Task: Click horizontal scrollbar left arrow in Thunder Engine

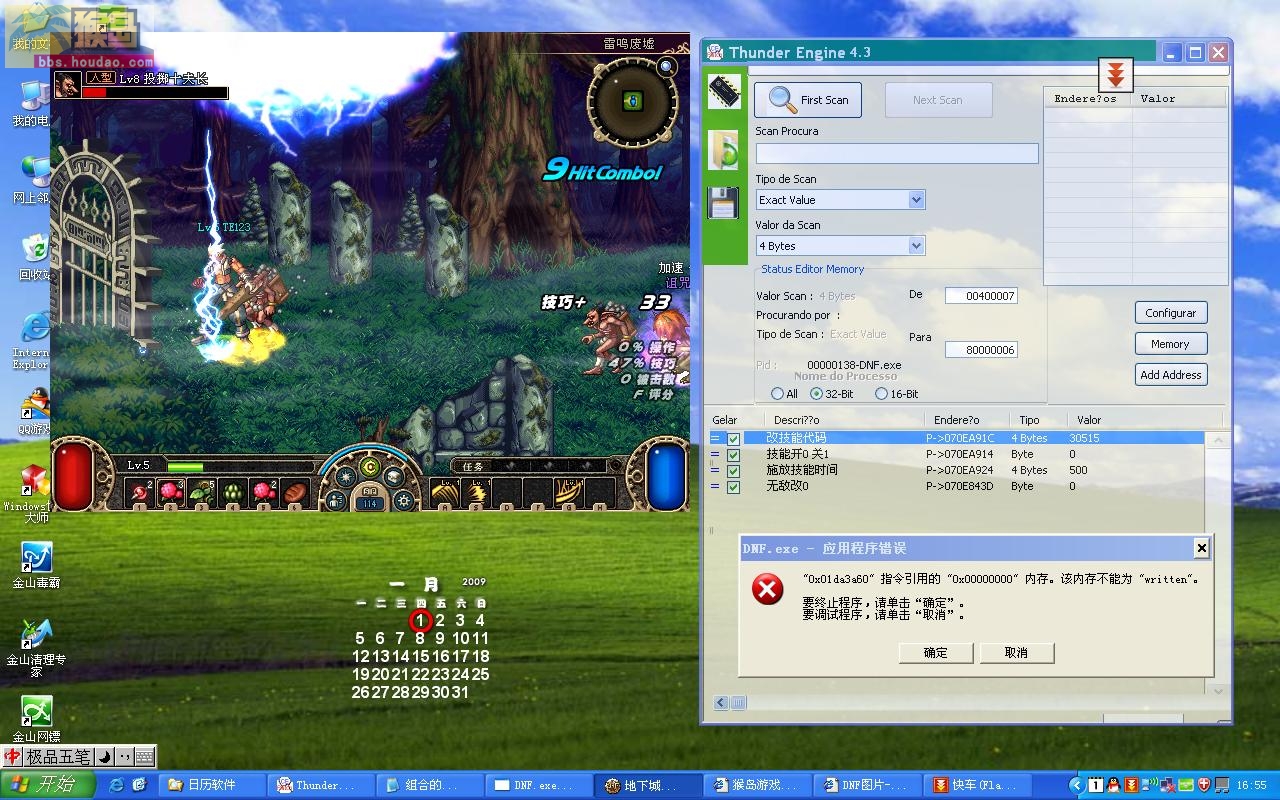Action: click(x=721, y=704)
